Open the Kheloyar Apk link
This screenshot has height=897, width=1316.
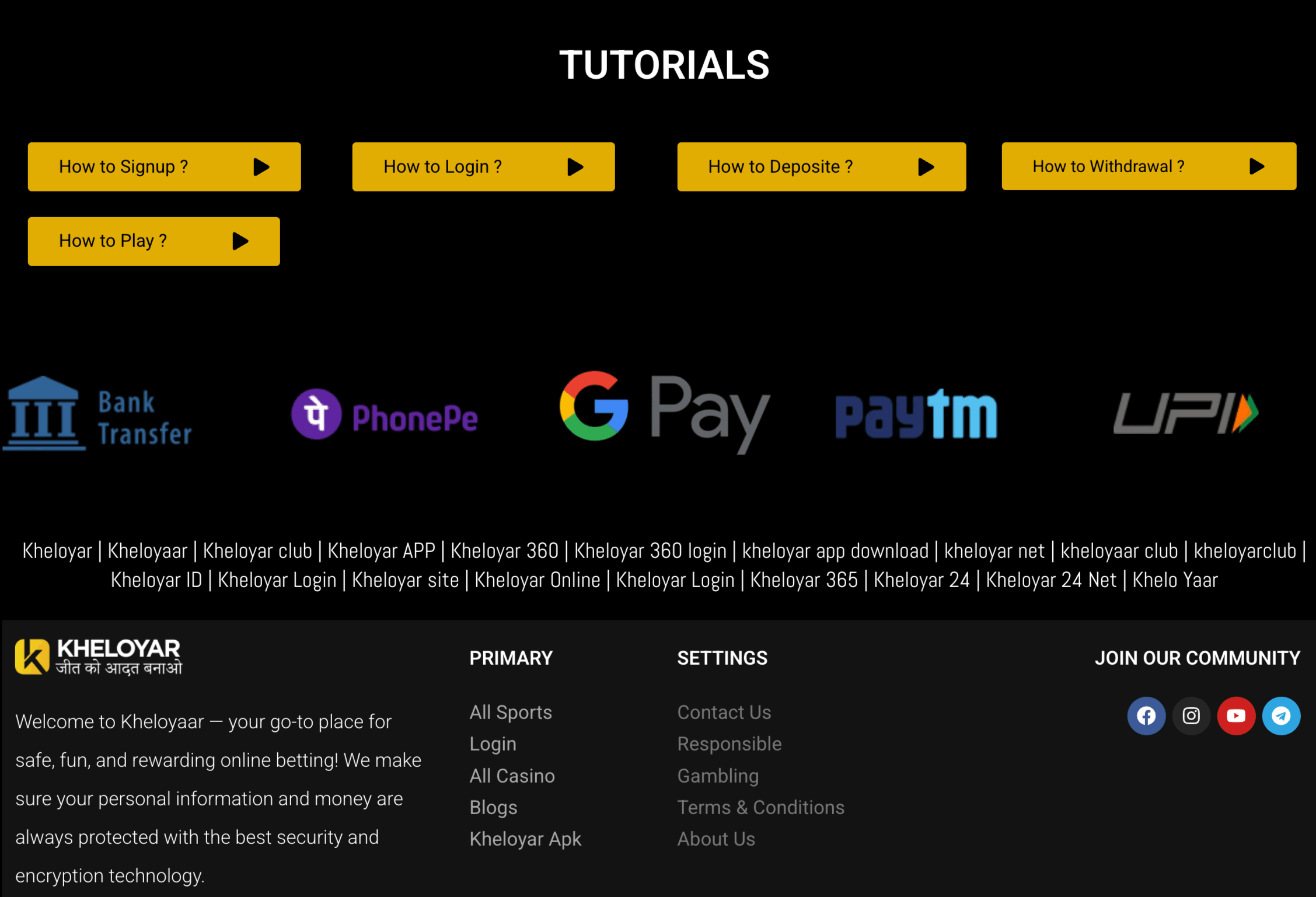[x=525, y=839]
